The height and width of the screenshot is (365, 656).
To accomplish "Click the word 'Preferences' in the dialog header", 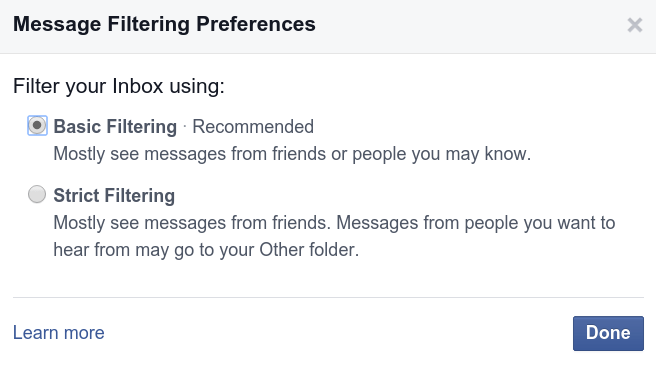I will click(x=256, y=24).
